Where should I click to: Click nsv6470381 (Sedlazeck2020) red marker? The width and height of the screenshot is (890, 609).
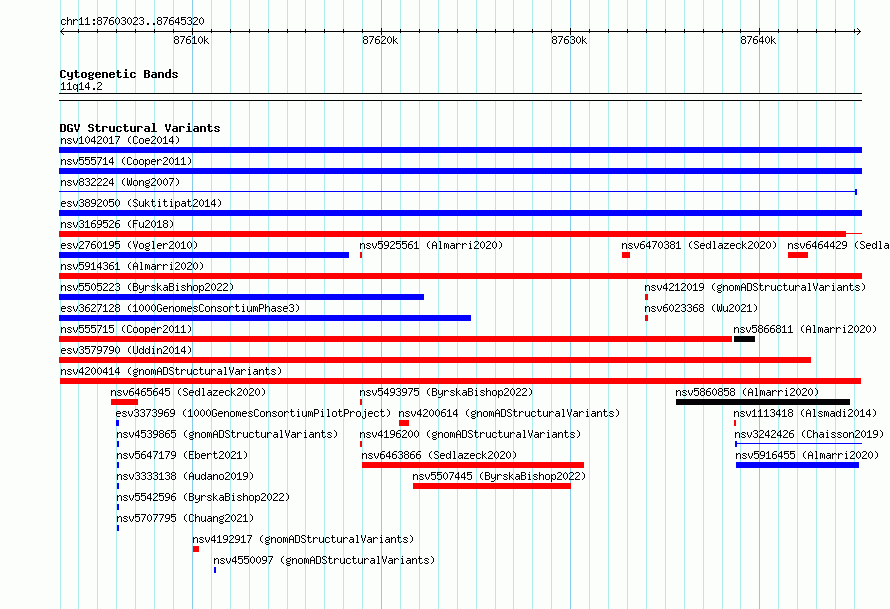626,255
